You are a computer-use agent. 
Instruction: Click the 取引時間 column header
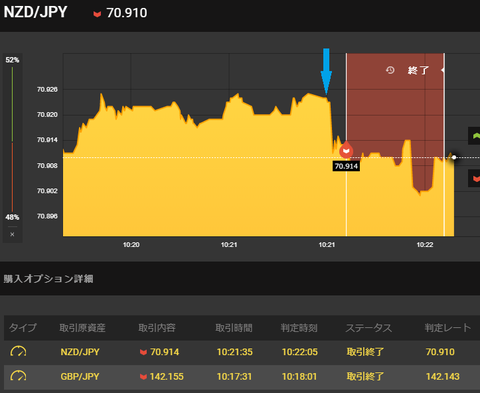(234, 328)
